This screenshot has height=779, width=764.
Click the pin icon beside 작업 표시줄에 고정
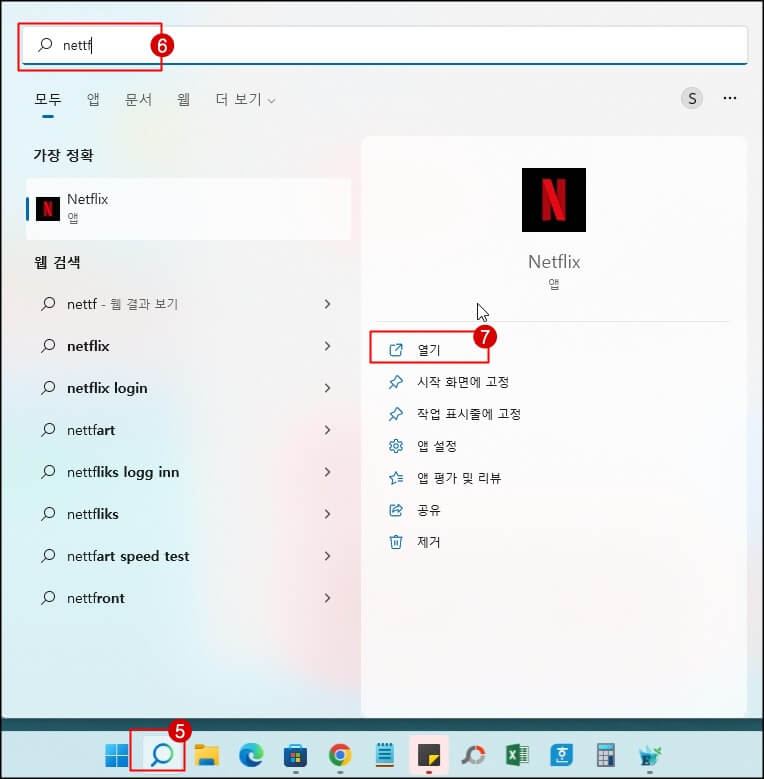[396, 414]
